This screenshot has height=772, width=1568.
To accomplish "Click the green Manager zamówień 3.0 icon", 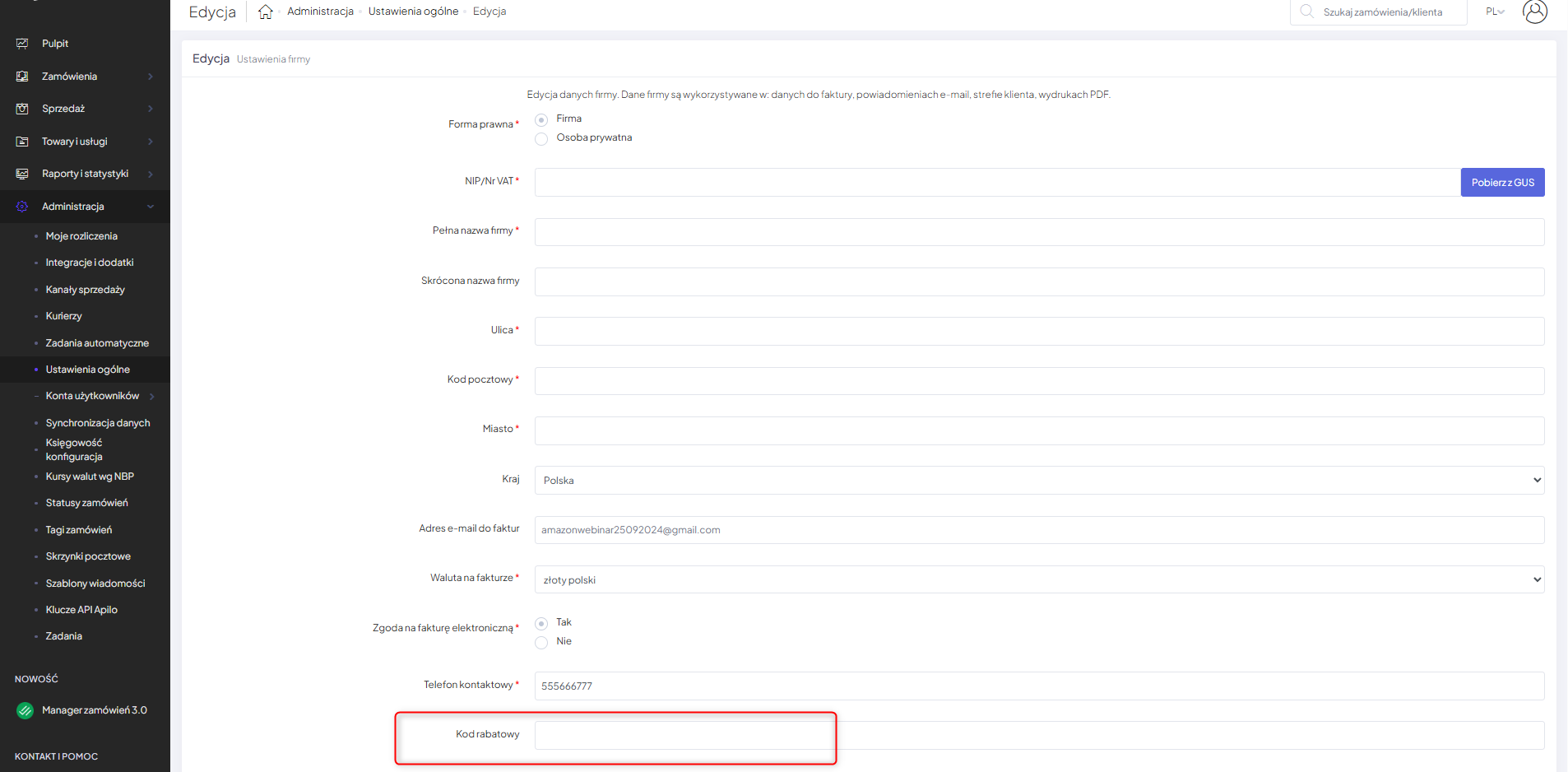I will tap(26, 710).
